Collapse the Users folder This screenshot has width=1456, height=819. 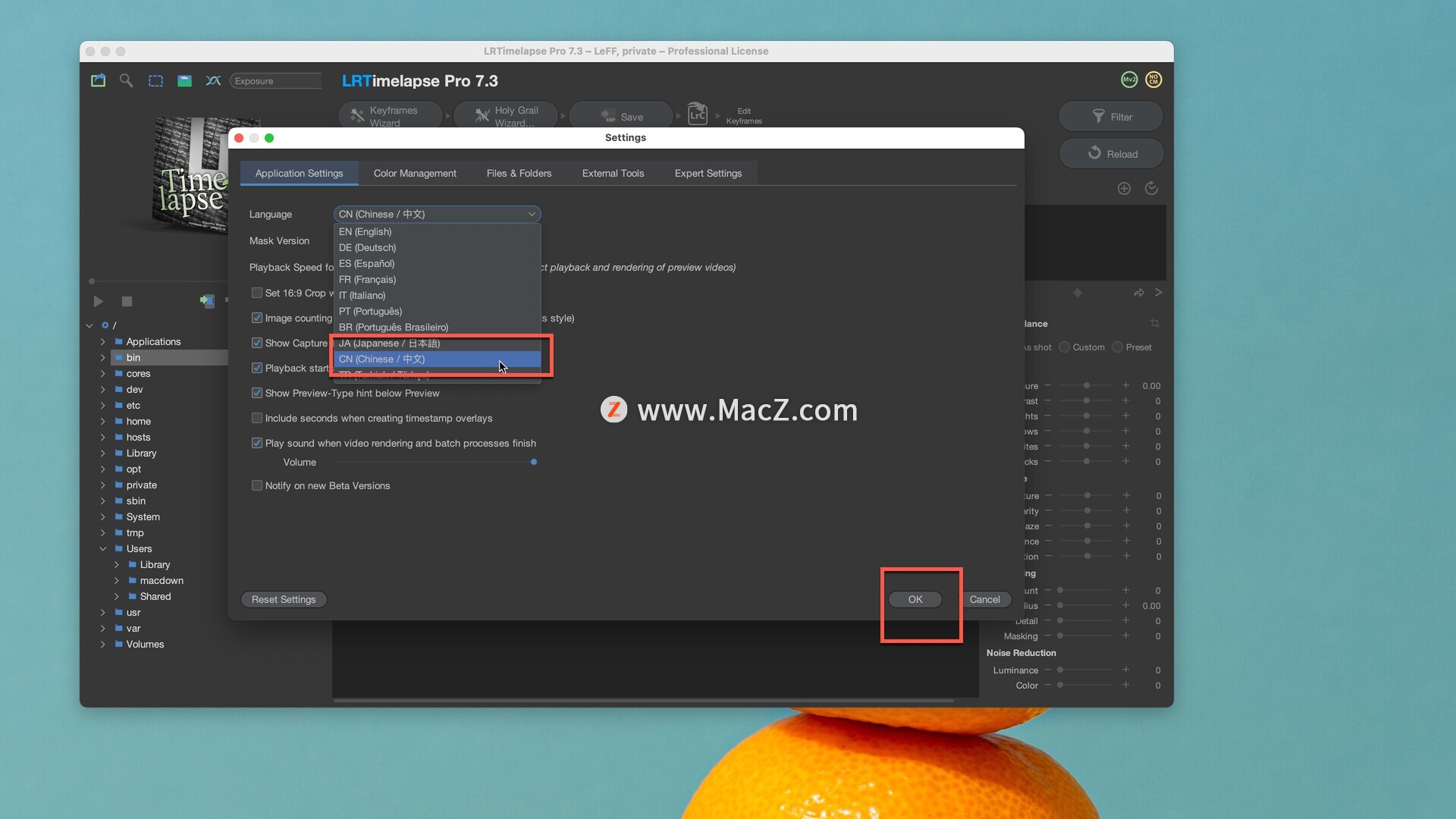pos(103,549)
